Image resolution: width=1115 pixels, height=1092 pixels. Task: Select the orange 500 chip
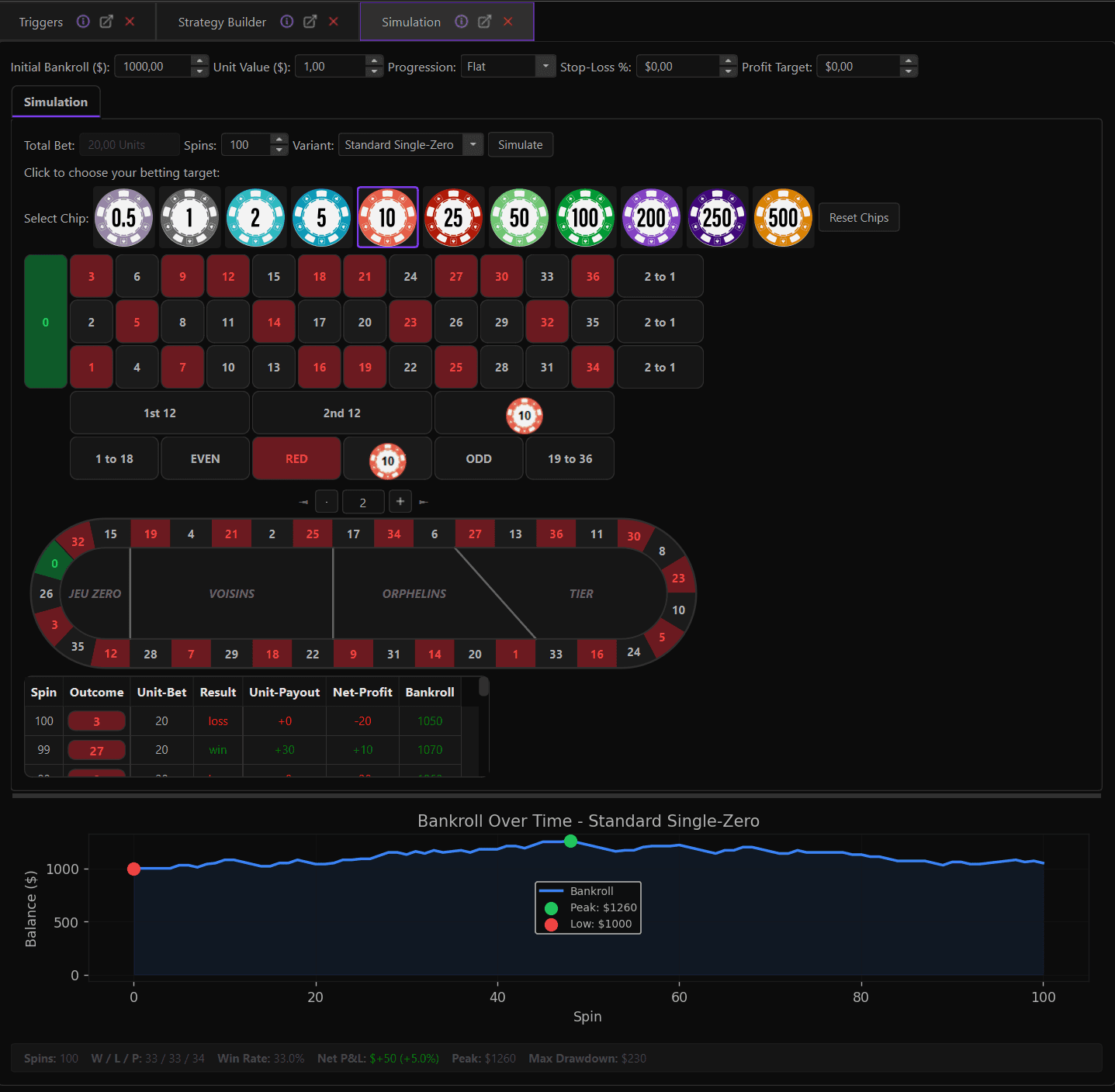[784, 218]
